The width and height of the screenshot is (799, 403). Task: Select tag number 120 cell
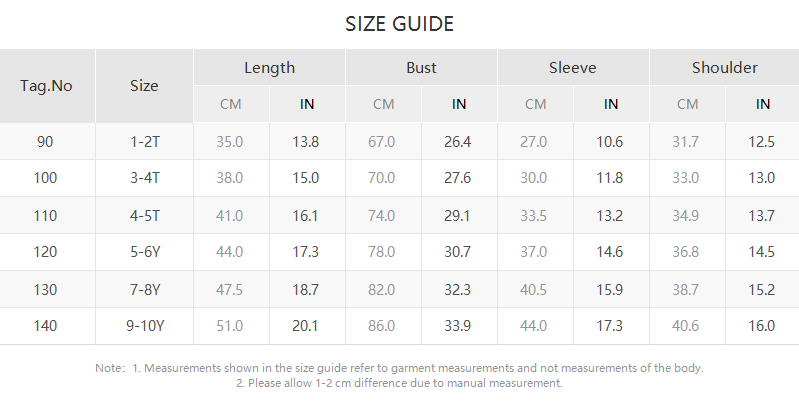click(45, 252)
